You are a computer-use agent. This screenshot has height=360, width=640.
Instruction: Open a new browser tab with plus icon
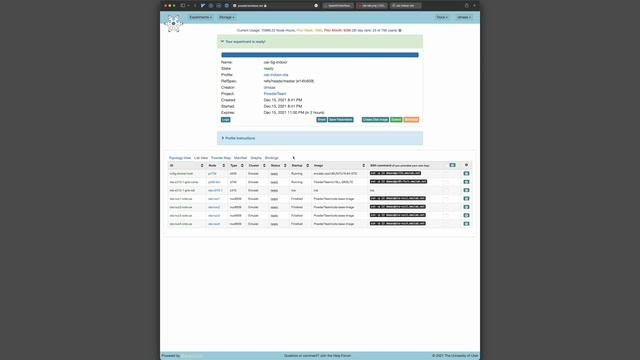tap(474, 6)
